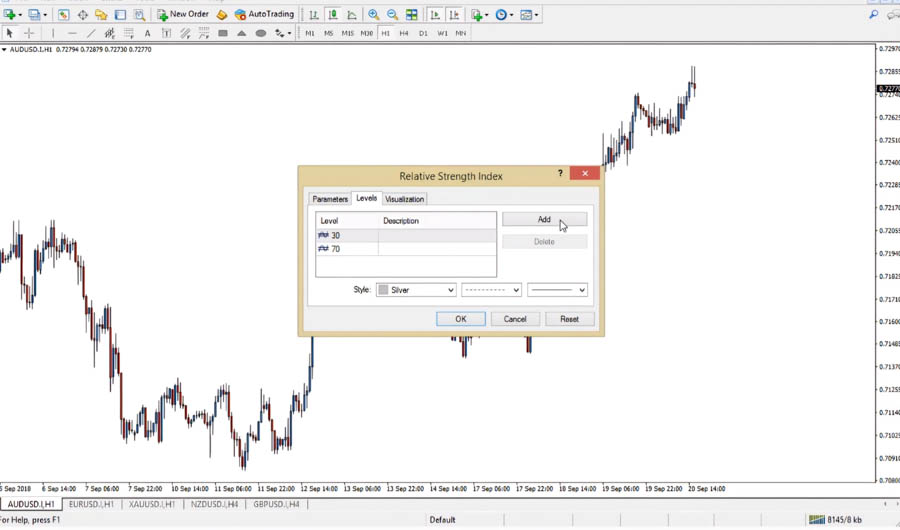Select the triangle shape tool

[x=242, y=33]
